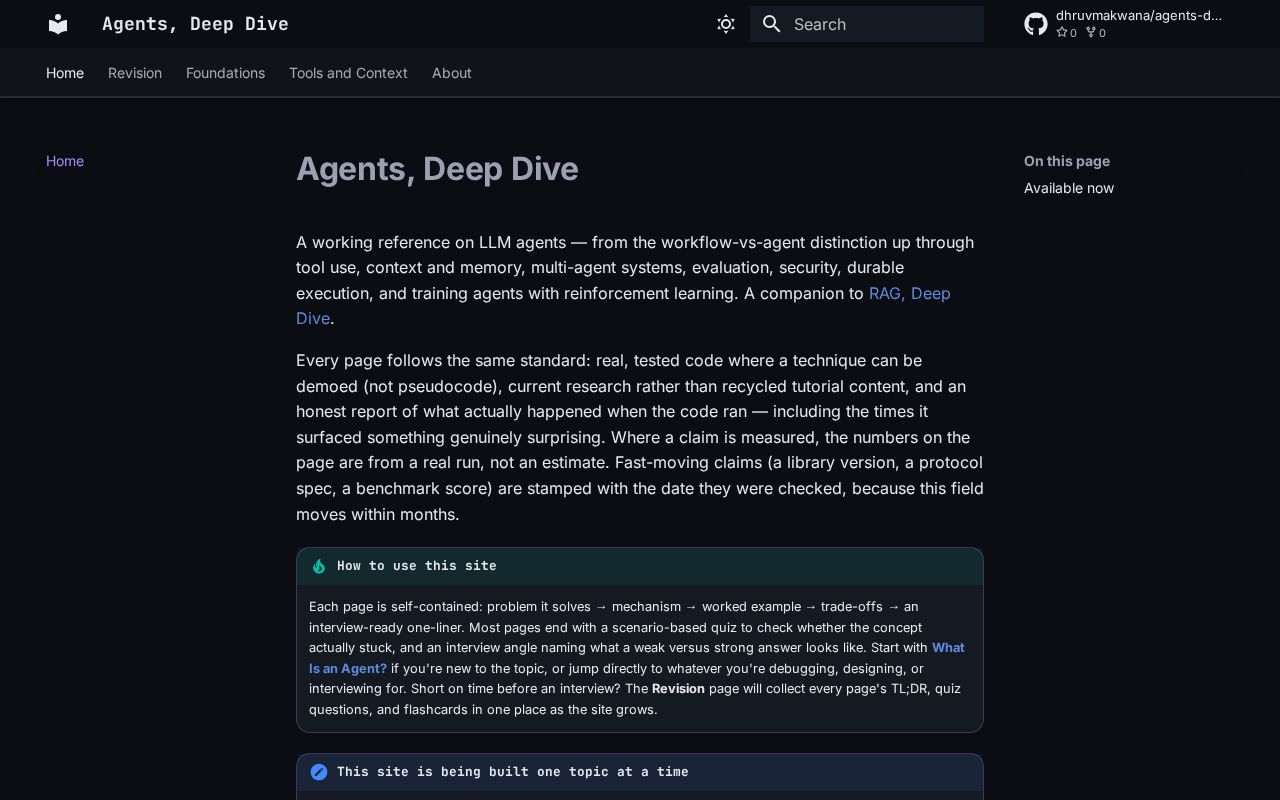Switch to the Home tab
Screen dimensions: 1280x800
coord(65,73)
